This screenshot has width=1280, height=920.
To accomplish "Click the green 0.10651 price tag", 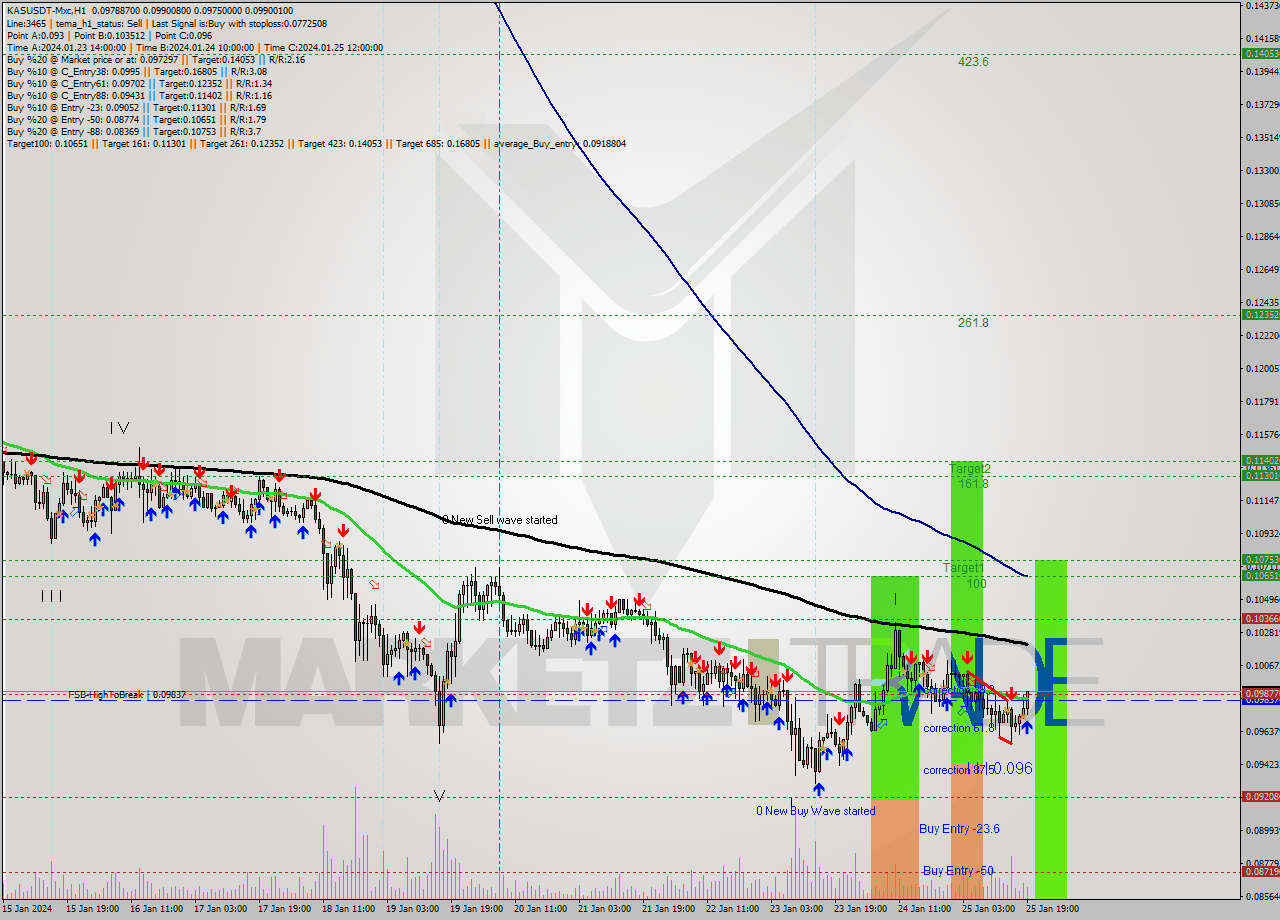I will click(x=1260, y=575).
